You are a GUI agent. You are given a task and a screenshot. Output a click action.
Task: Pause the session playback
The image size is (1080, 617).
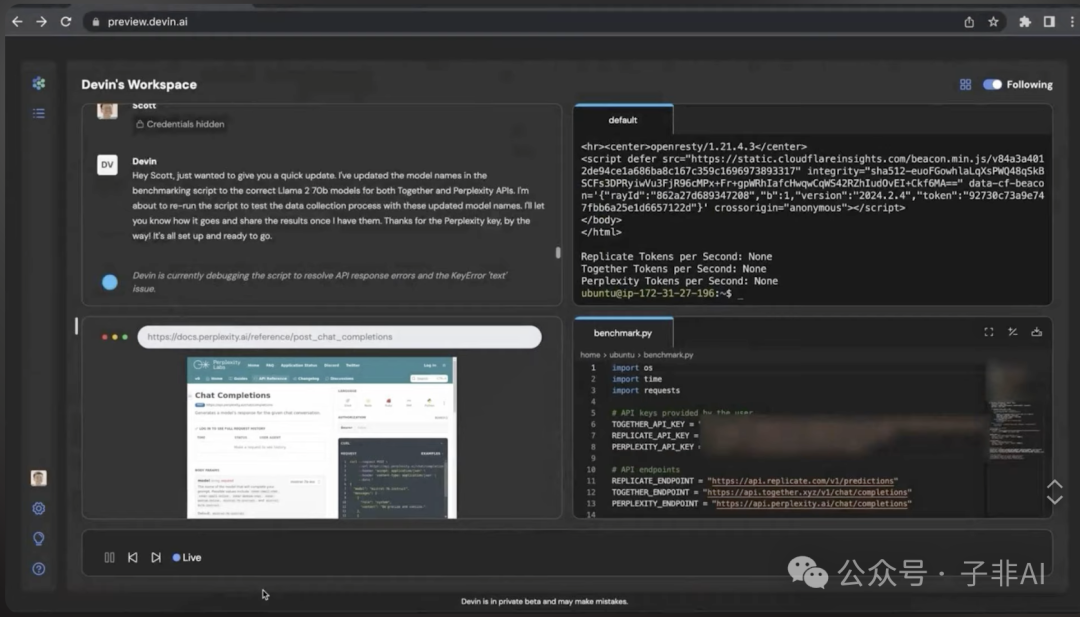tap(110, 557)
